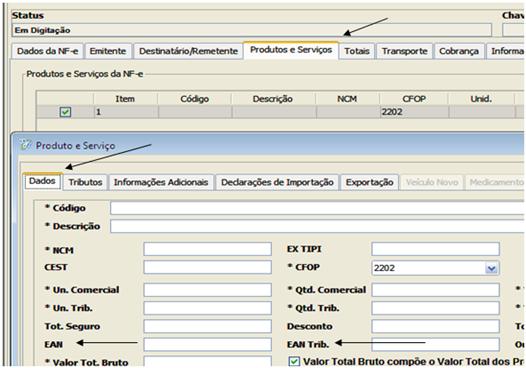The width and height of the screenshot is (526, 368).
Task: Switch to Declarações de Importação tab
Action: [277, 182]
